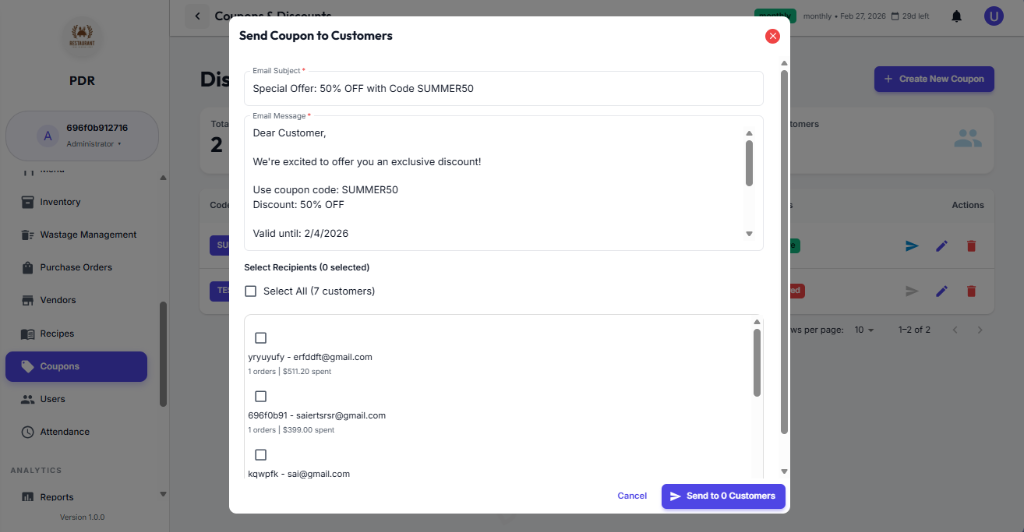
Task: Click the Vendors storefront icon
Action: 27,300
